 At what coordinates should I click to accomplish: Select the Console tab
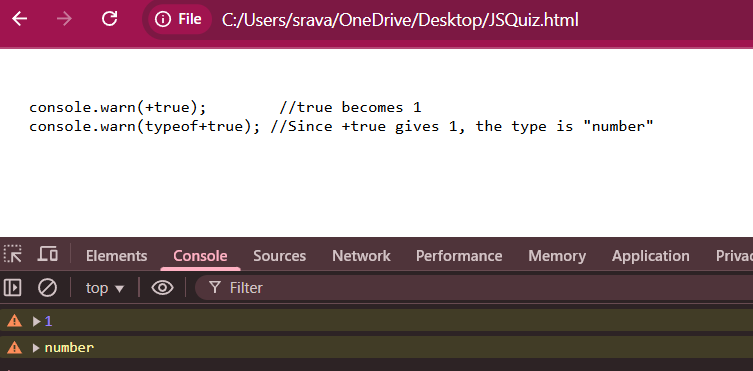pos(200,256)
